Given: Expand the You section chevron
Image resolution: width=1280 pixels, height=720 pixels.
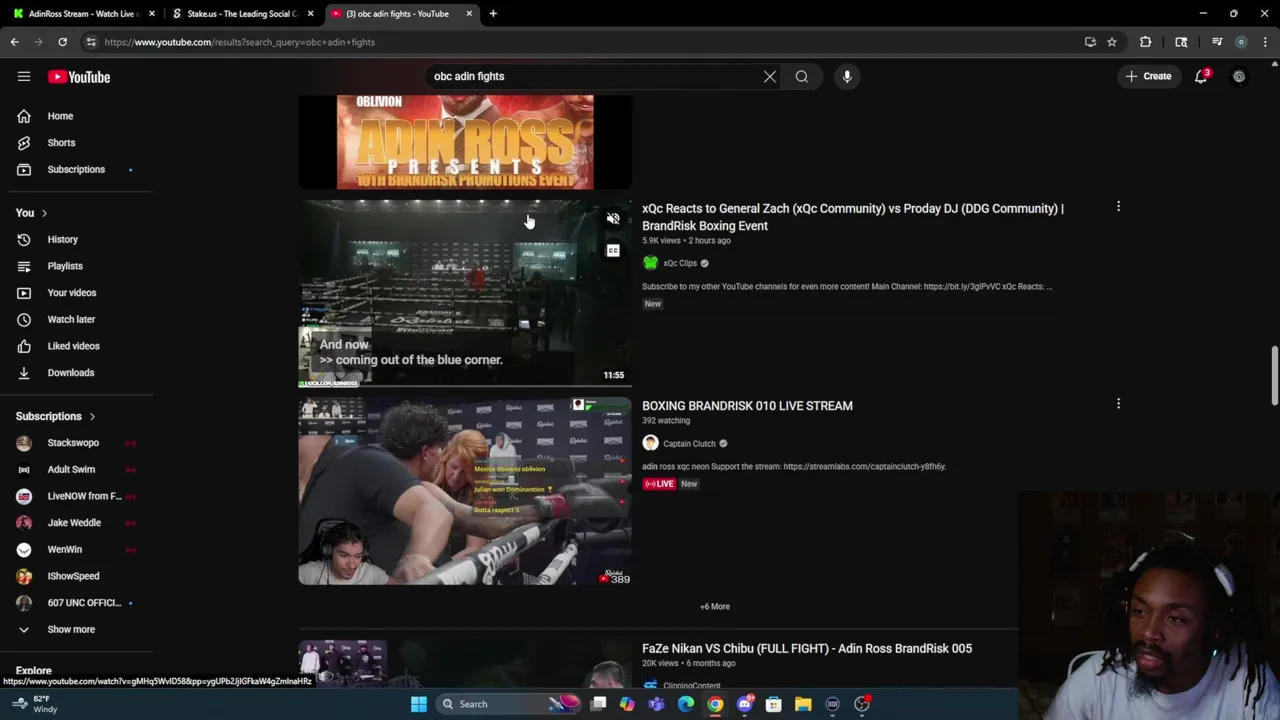Looking at the screenshot, I should 44,213.
